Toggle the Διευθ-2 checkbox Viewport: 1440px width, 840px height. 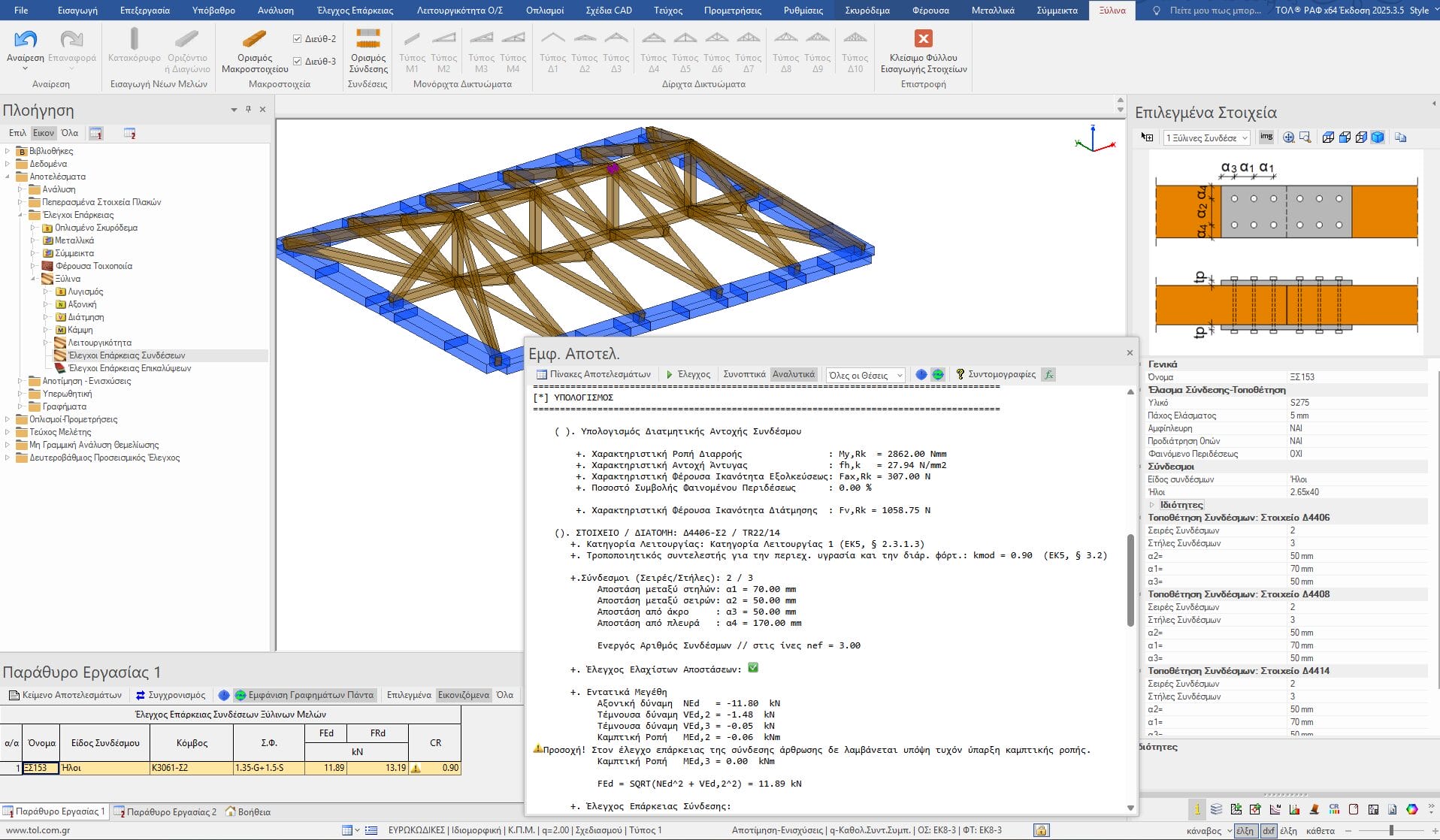(x=298, y=38)
